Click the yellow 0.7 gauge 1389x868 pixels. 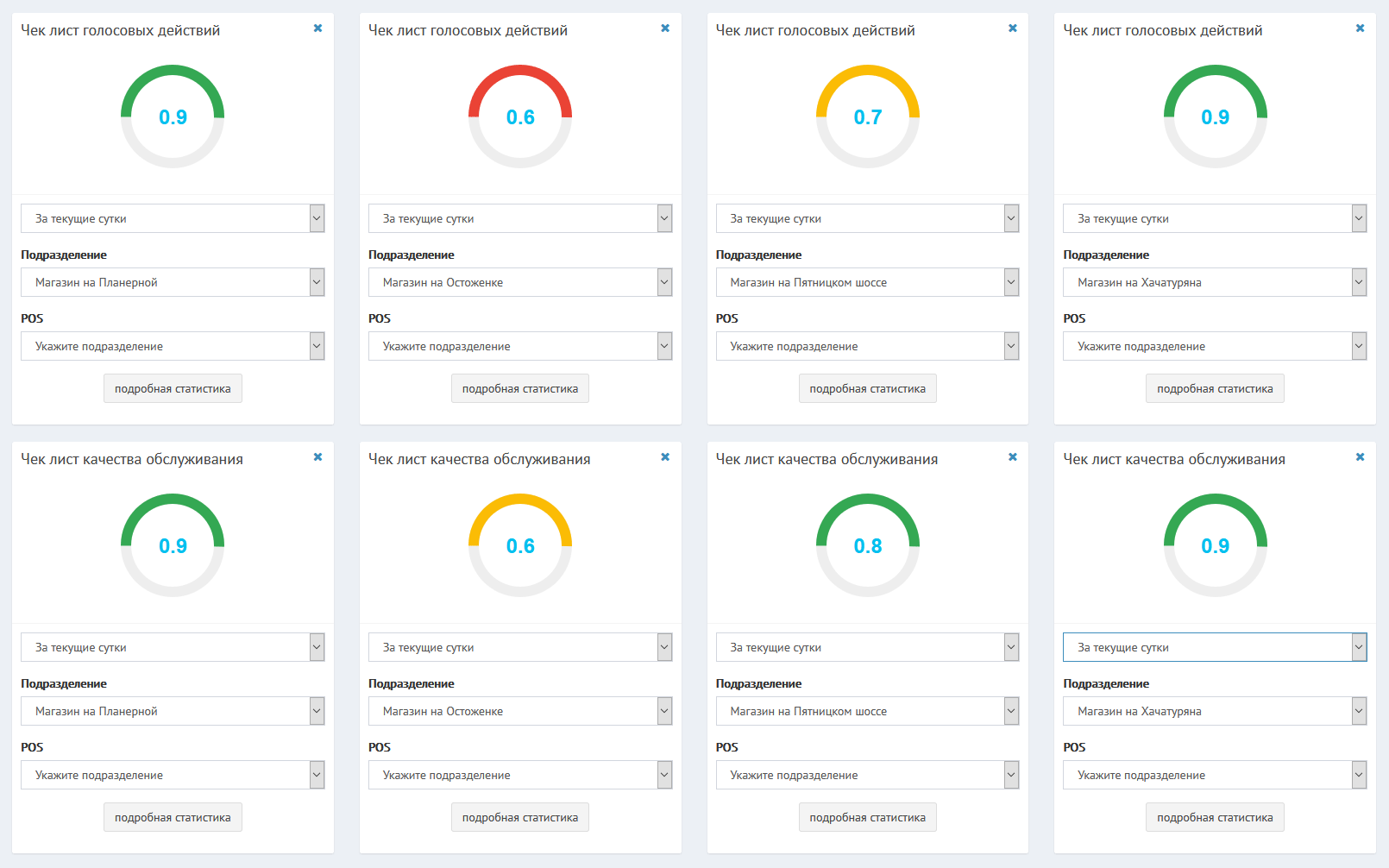[868, 116]
